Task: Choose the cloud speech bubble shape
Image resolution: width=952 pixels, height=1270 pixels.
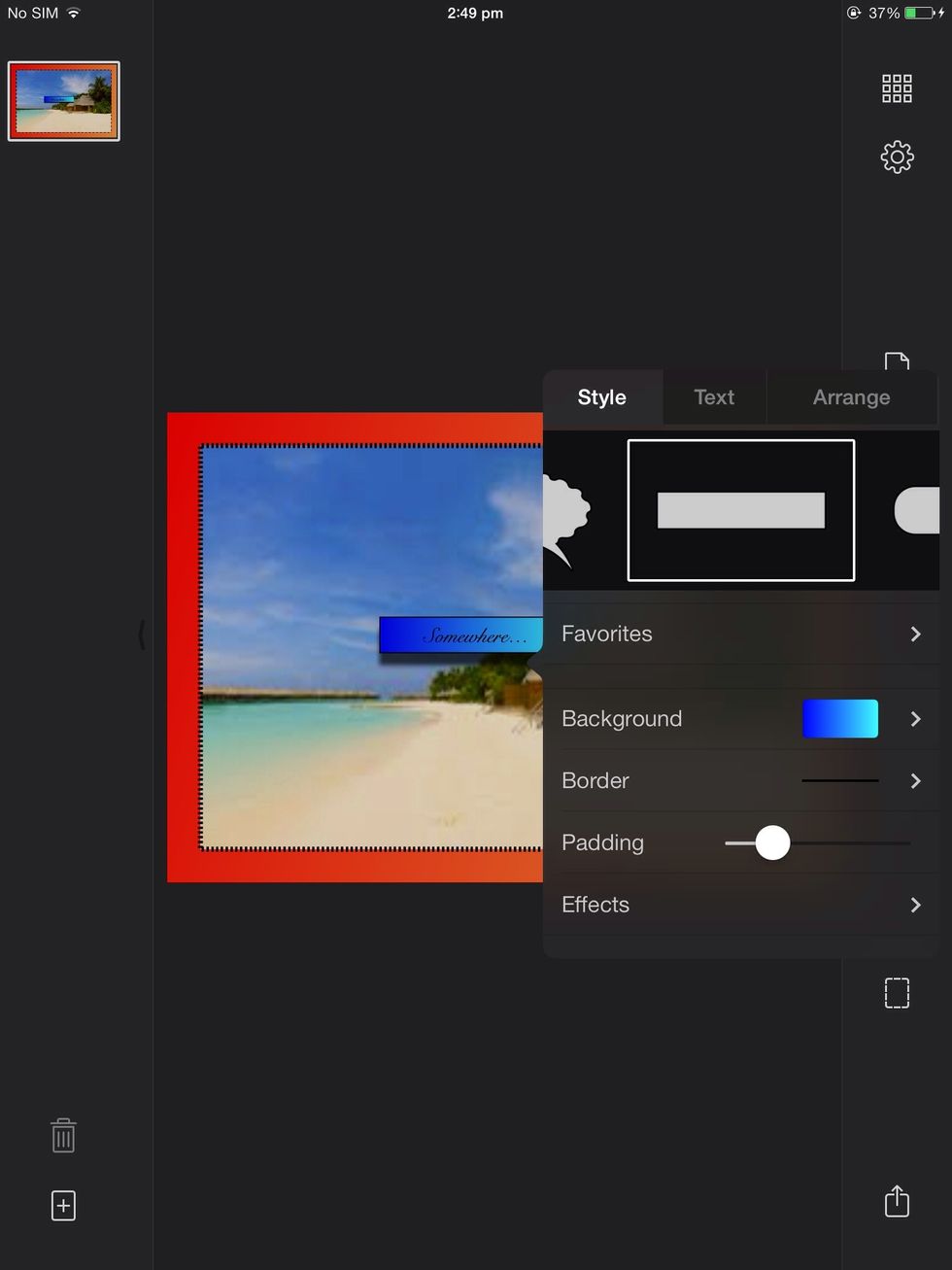Action: (566, 520)
